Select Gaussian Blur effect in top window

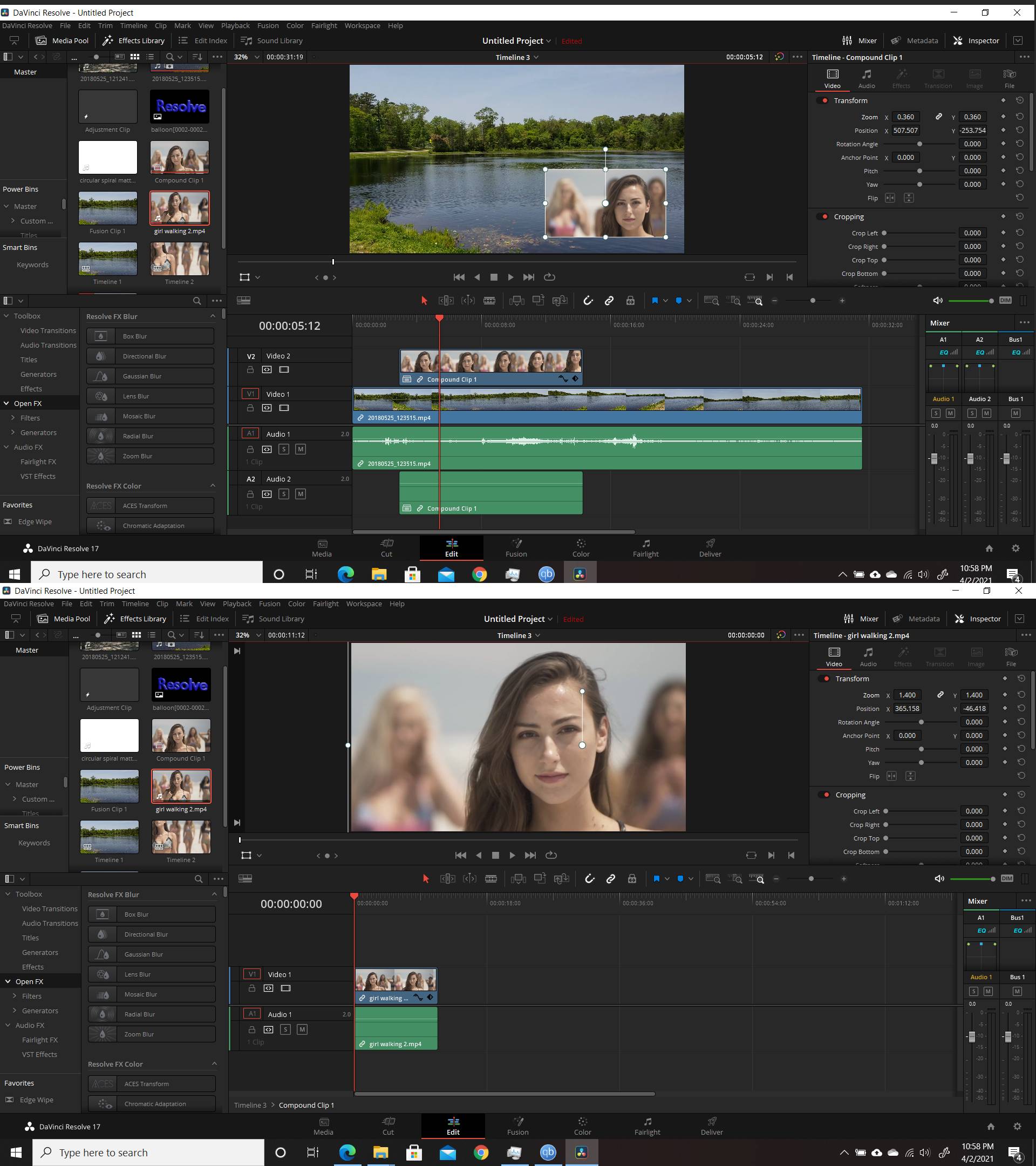[x=151, y=376]
